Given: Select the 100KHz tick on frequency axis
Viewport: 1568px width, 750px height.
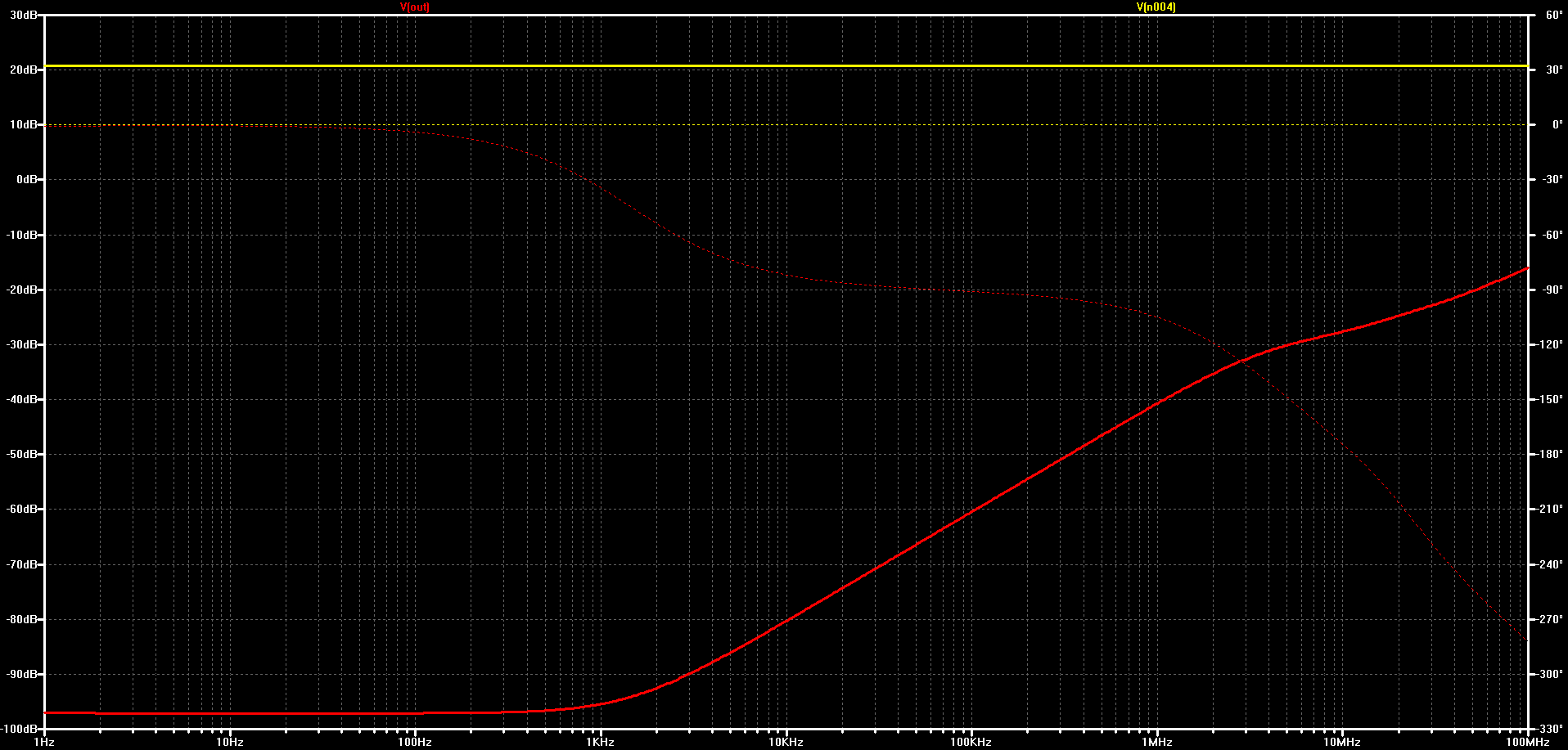Looking at the screenshot, I should (971, 742).
